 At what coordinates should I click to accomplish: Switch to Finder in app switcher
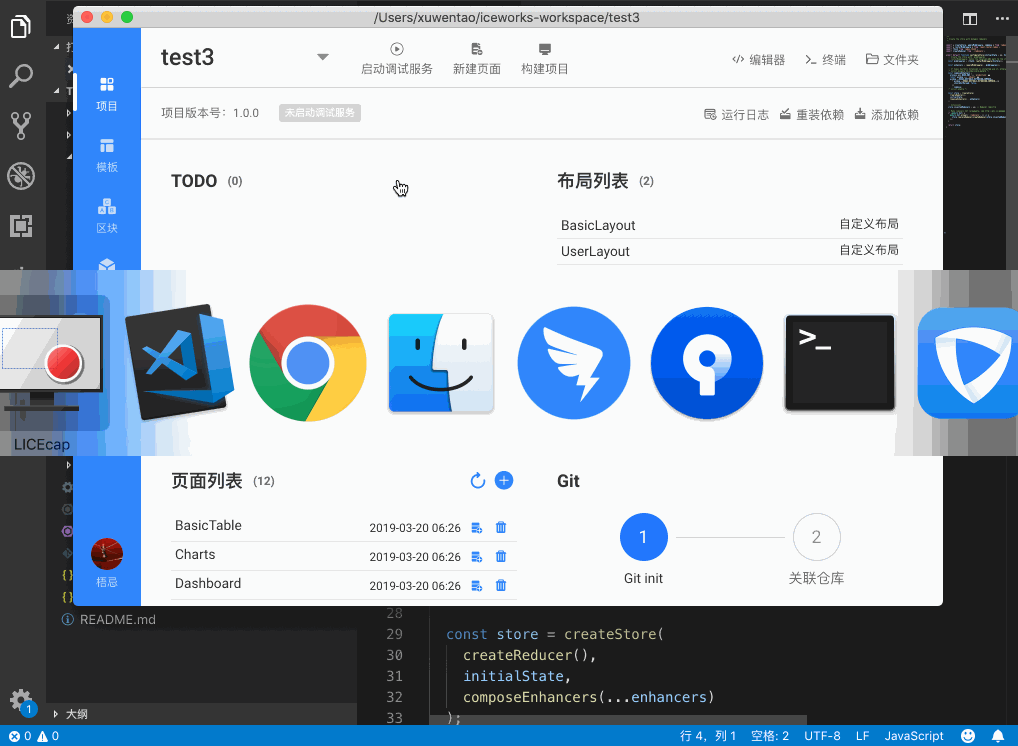tap(441, 363)
